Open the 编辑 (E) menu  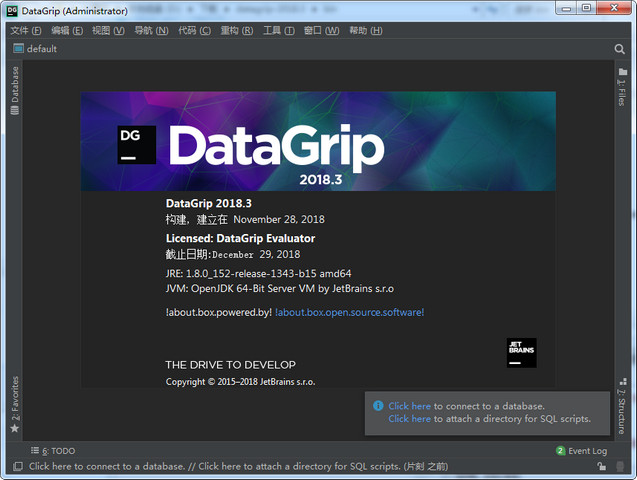[67, 30]
